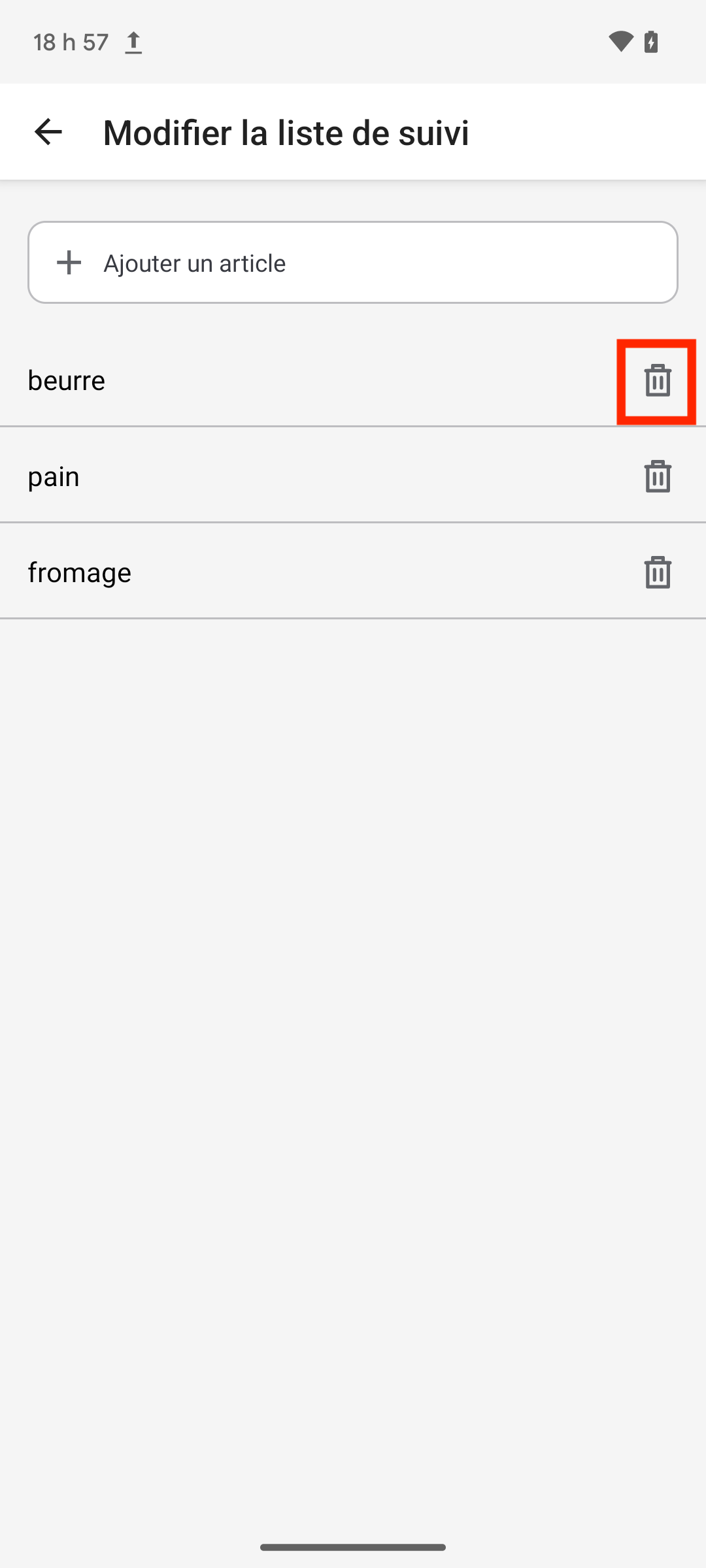Click the middle of the pain row

(353, 475)
